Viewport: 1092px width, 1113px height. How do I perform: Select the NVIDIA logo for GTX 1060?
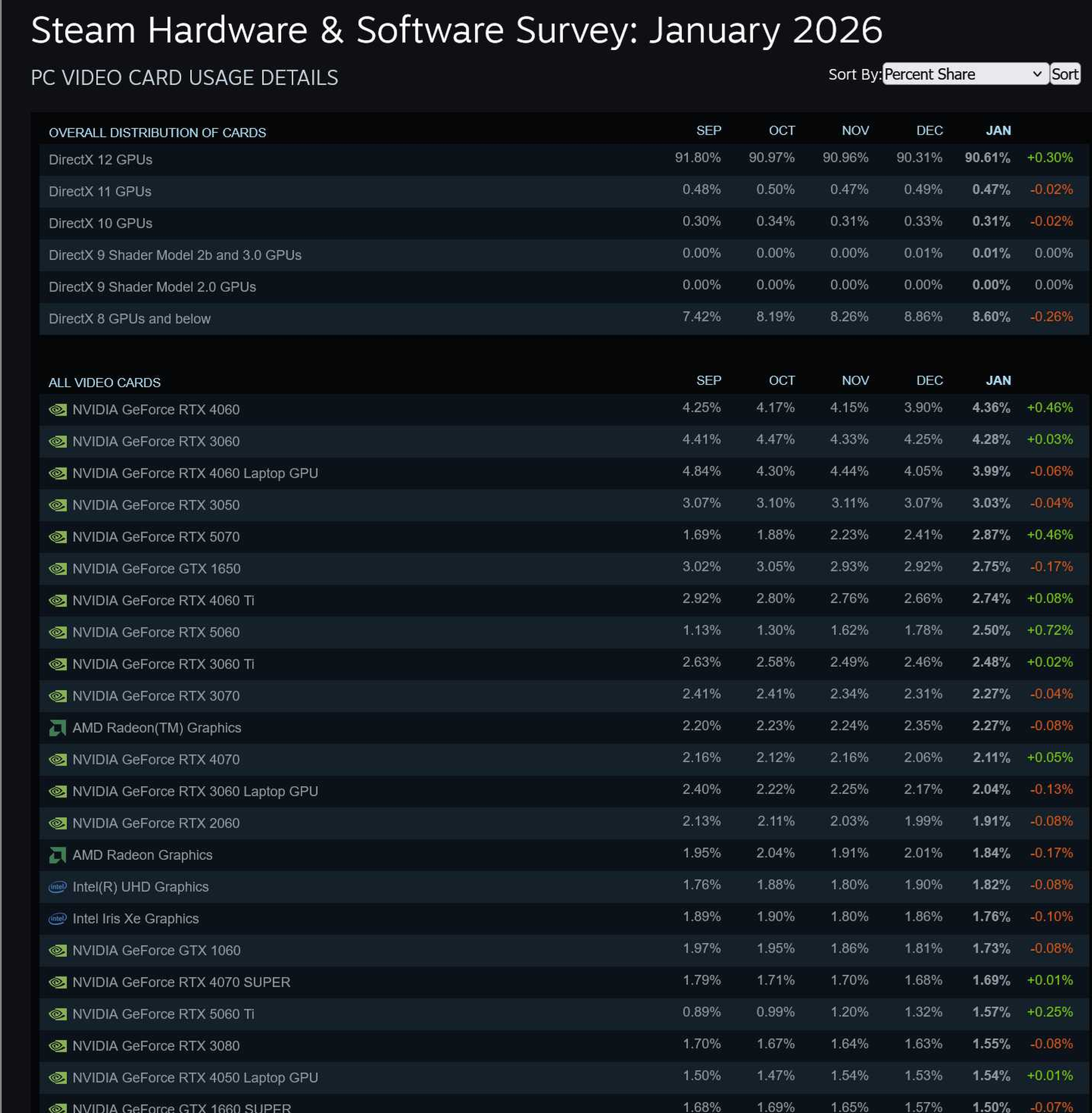pyautogui.click(x=58, y=950)
